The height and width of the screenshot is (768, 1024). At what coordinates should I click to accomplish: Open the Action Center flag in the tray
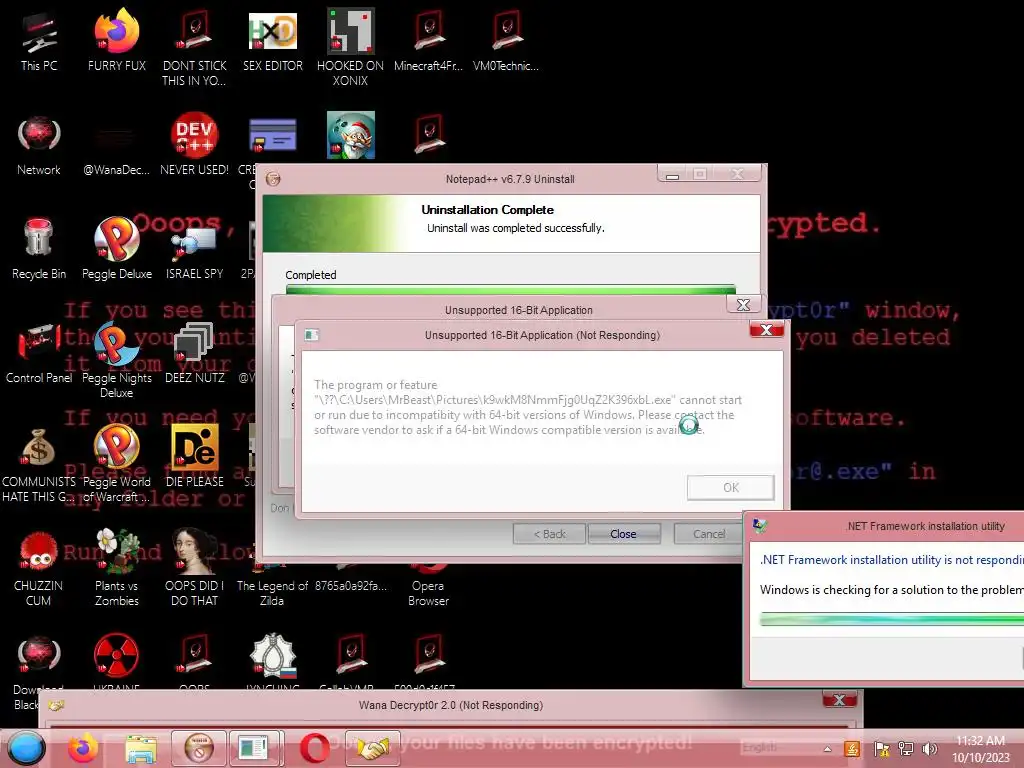tap(881, 749)
